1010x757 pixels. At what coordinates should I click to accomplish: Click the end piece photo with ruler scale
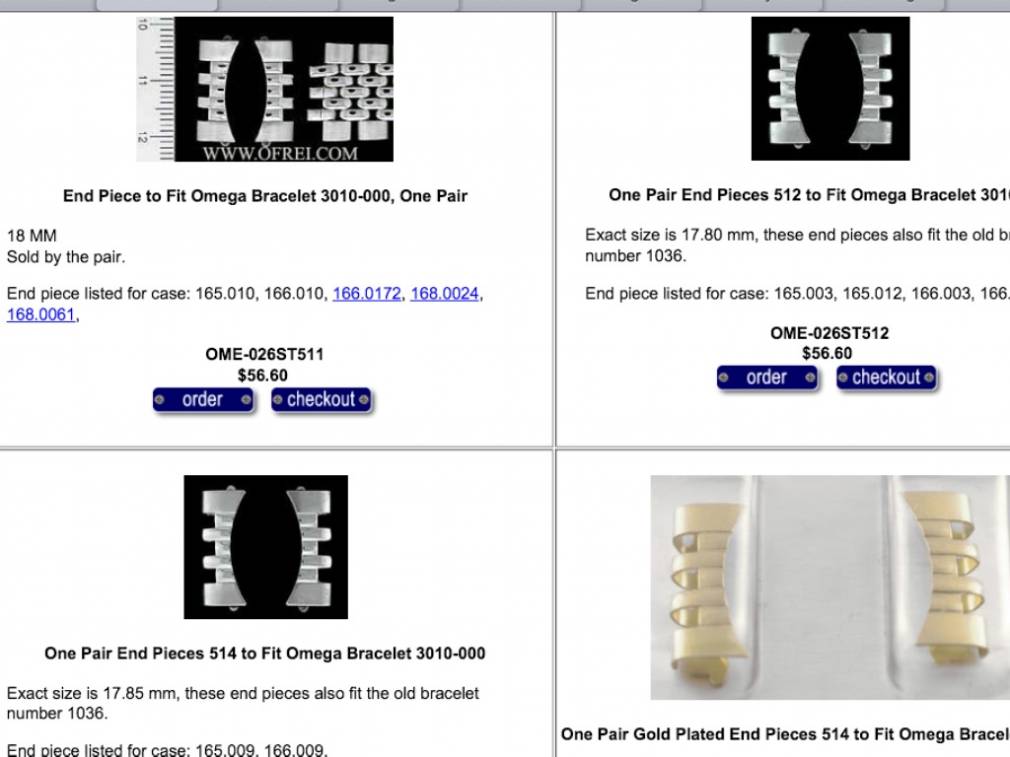tap(265, 89)
